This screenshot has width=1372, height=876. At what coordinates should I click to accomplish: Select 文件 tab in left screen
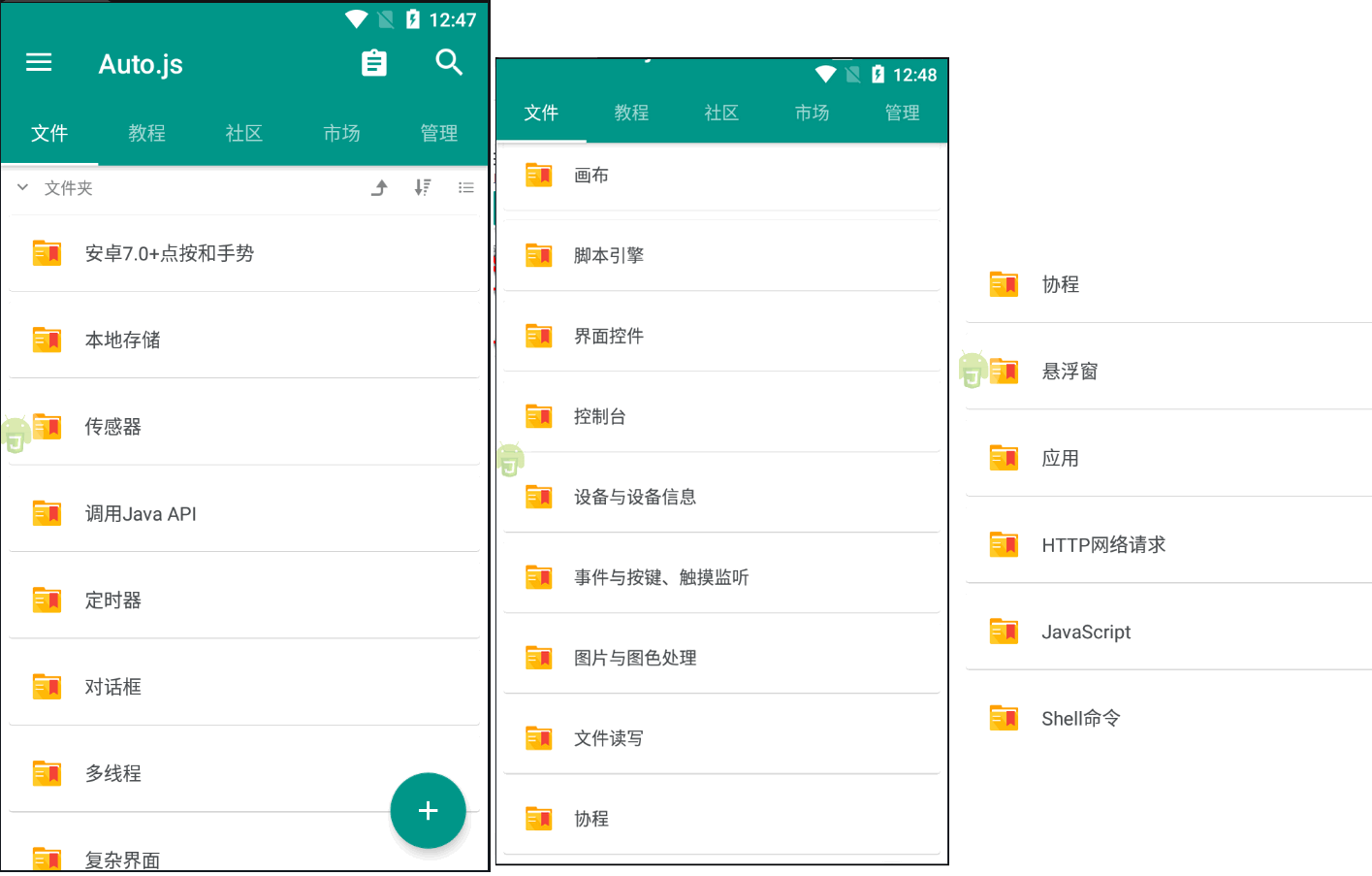click(x=49, y=133)
